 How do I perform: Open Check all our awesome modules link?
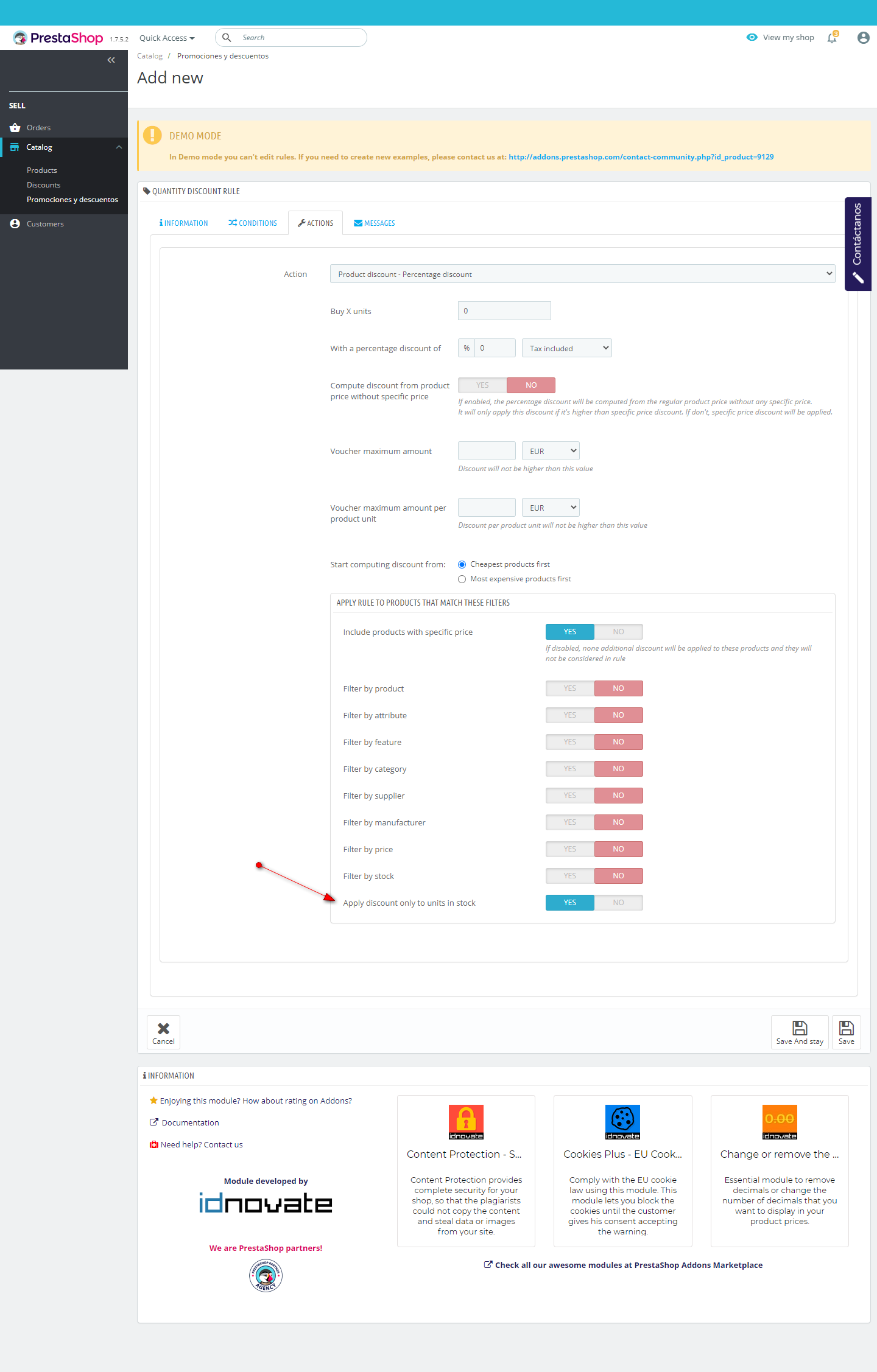[x=629, y=1265]
